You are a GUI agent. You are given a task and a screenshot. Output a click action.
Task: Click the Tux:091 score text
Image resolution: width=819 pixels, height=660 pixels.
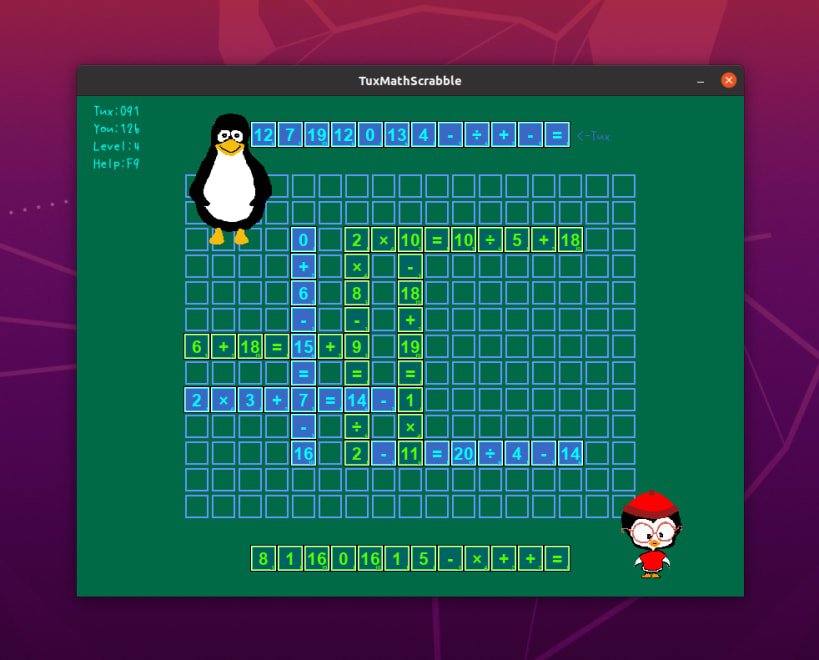click(x=116, y=111)
